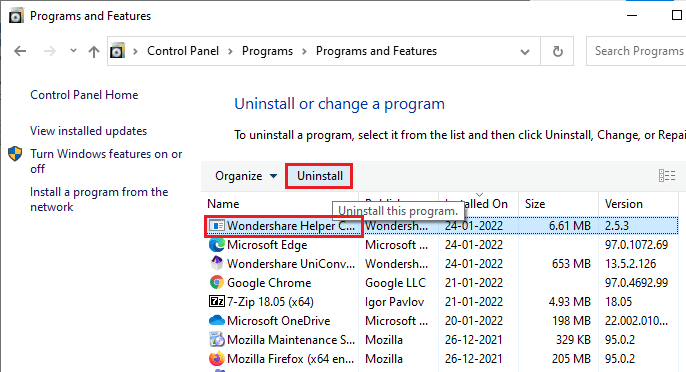Click the 6.61 MB size cell
Viewport: 686px width, 372px height.
pyautogui.click(x=570, y=226)
